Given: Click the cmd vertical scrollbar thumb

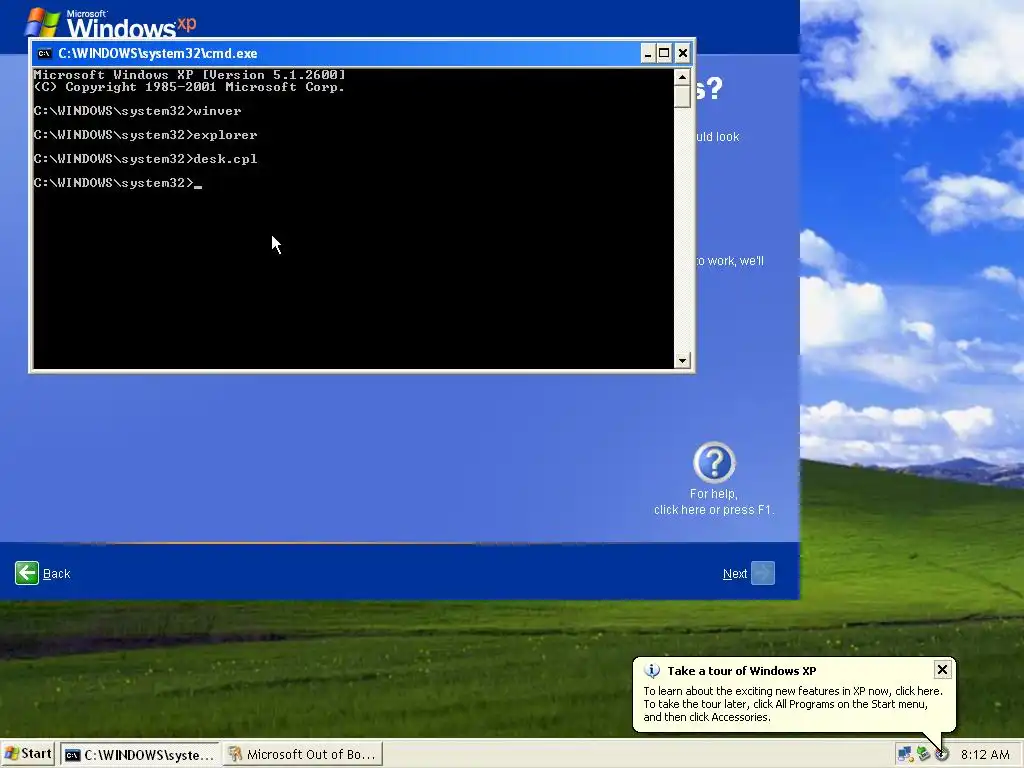Looking at the screenshot, I should click(682, 97).
